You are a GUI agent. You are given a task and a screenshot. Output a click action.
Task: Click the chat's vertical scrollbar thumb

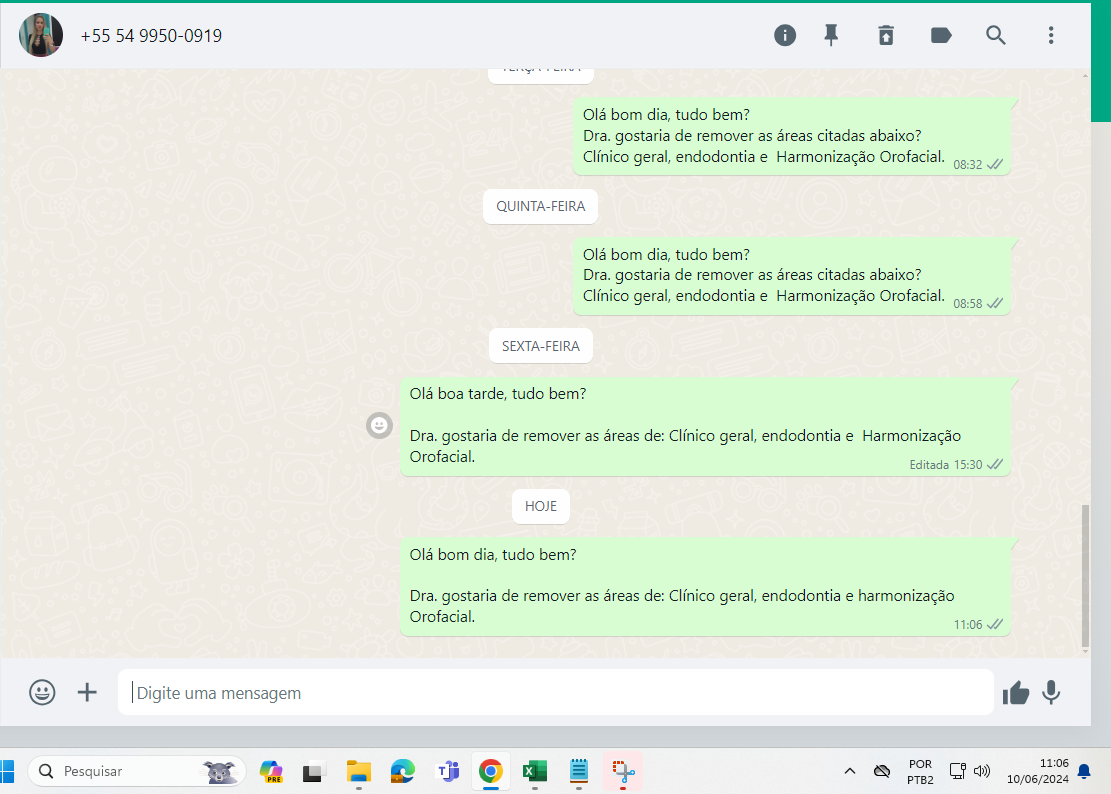(x=1085, y=575)
